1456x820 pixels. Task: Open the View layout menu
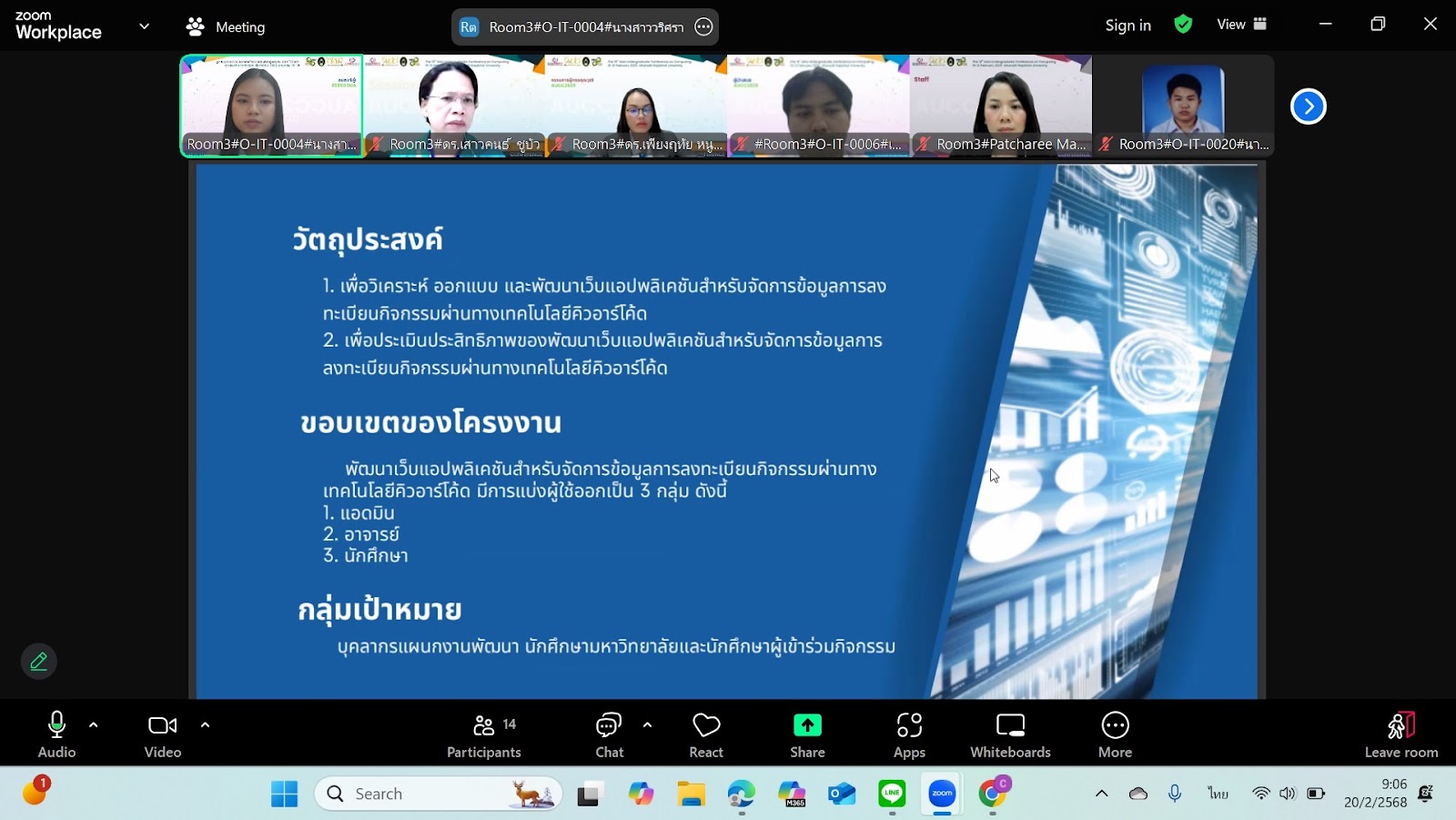tap(1241, 25)
